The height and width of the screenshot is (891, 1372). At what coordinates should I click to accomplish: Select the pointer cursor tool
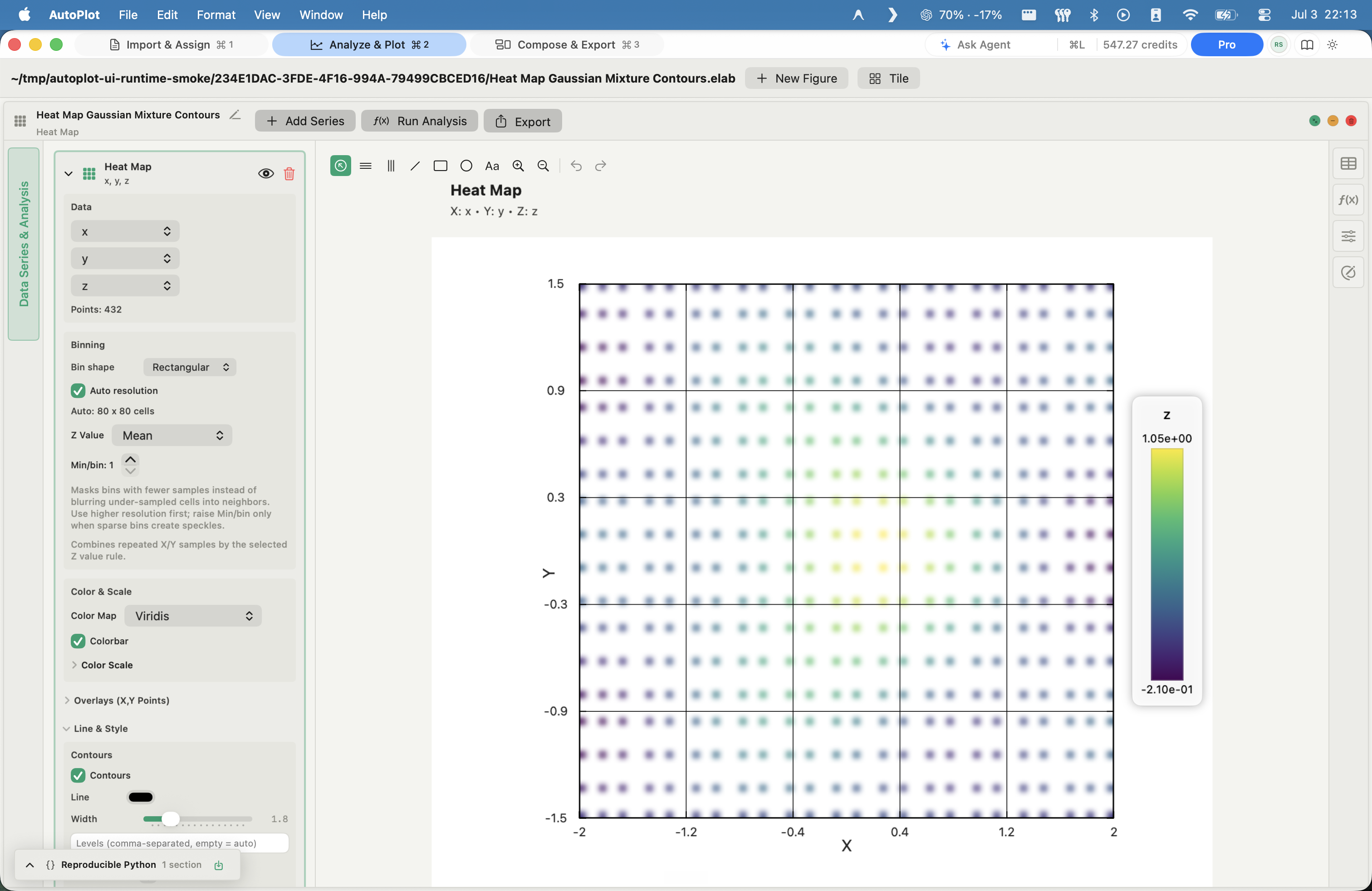340,166
